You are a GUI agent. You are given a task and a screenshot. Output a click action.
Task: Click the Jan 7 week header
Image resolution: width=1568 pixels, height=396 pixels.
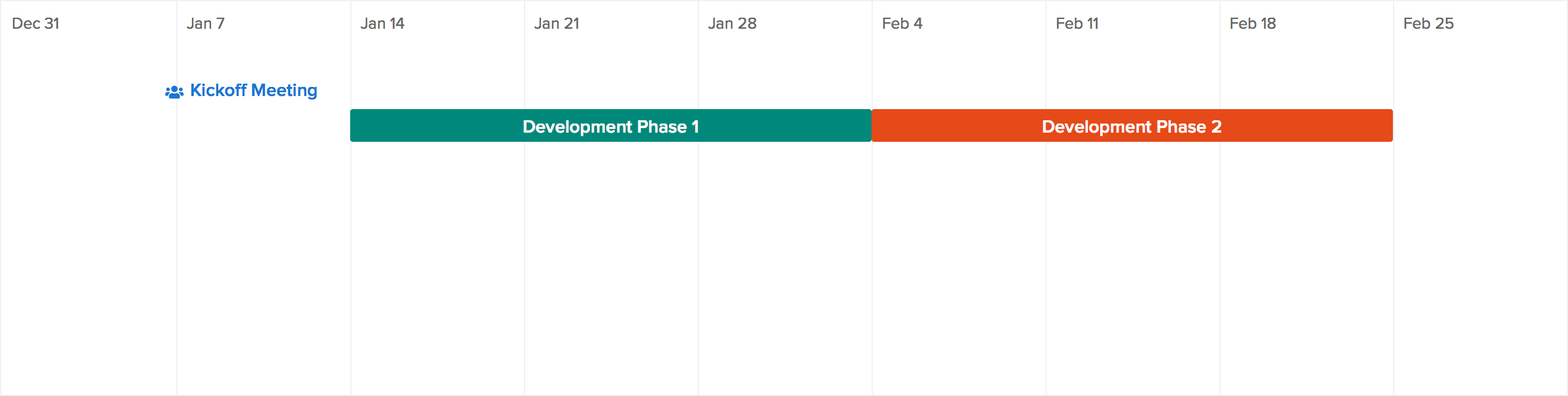(x=206, y=24)
